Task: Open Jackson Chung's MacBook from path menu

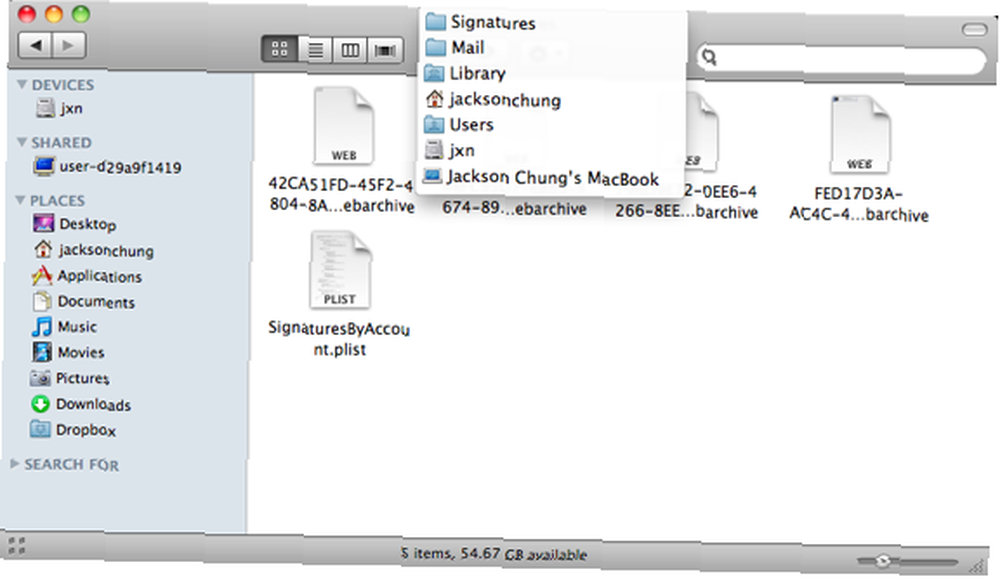Action: tap(552, 177)
